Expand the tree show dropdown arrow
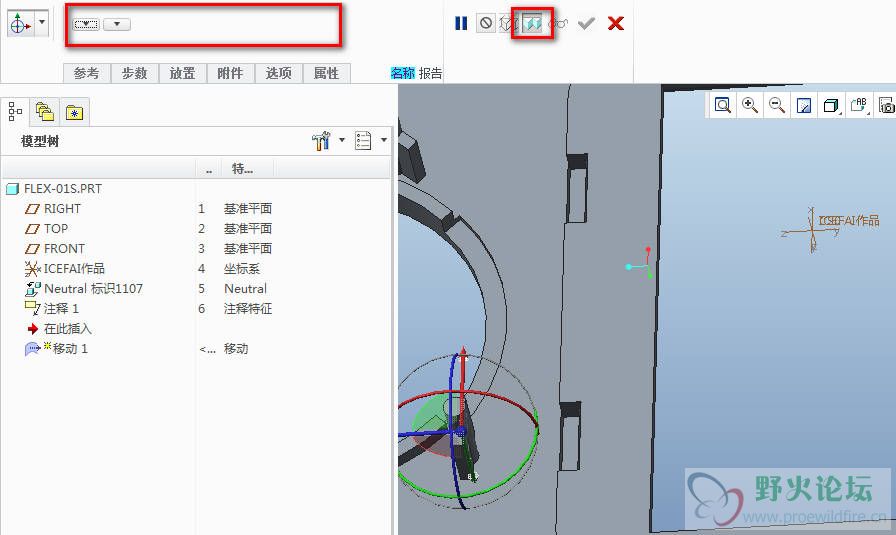 pyautogui.click(x=383, y=140)
